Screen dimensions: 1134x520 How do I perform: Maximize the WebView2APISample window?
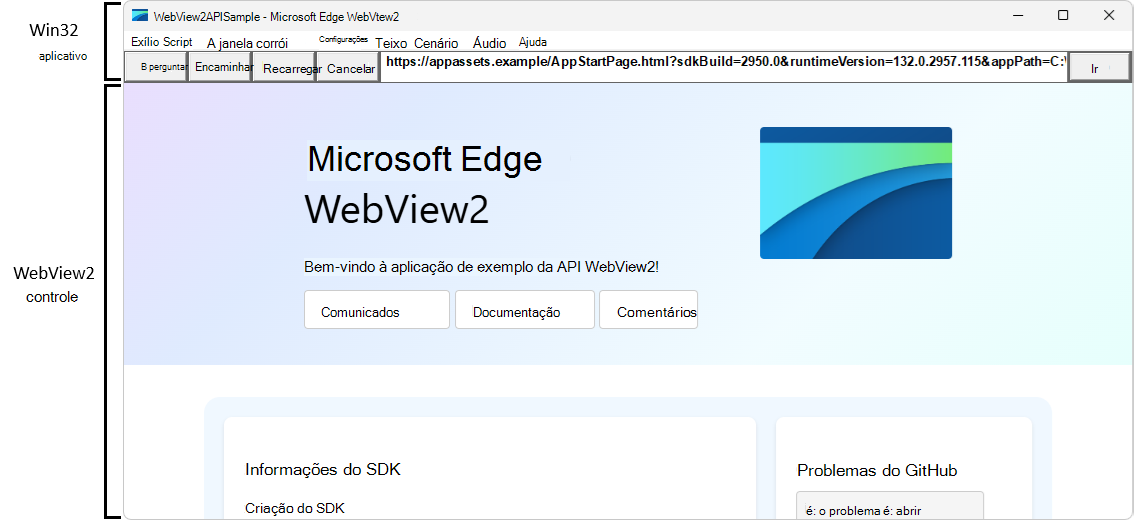tap(1063, 15)
